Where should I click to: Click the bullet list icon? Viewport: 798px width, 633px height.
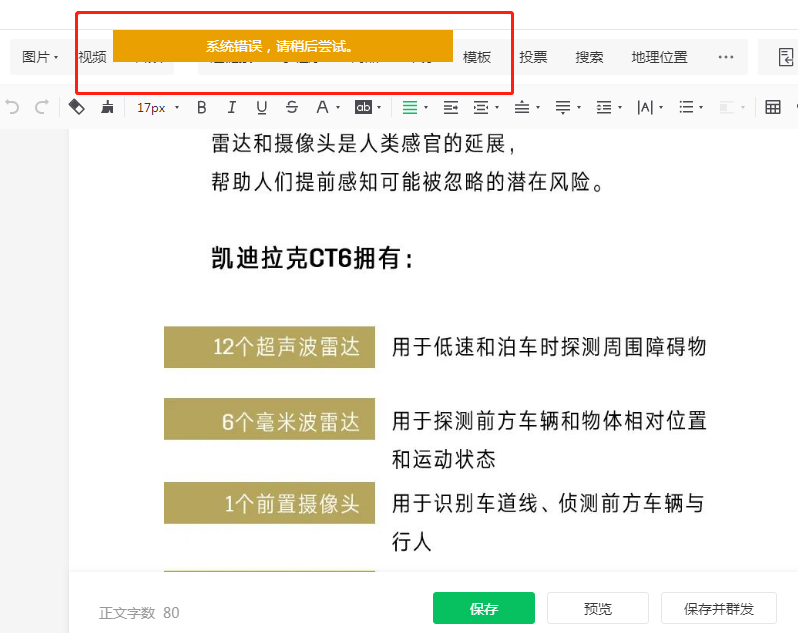pos(686,107)
